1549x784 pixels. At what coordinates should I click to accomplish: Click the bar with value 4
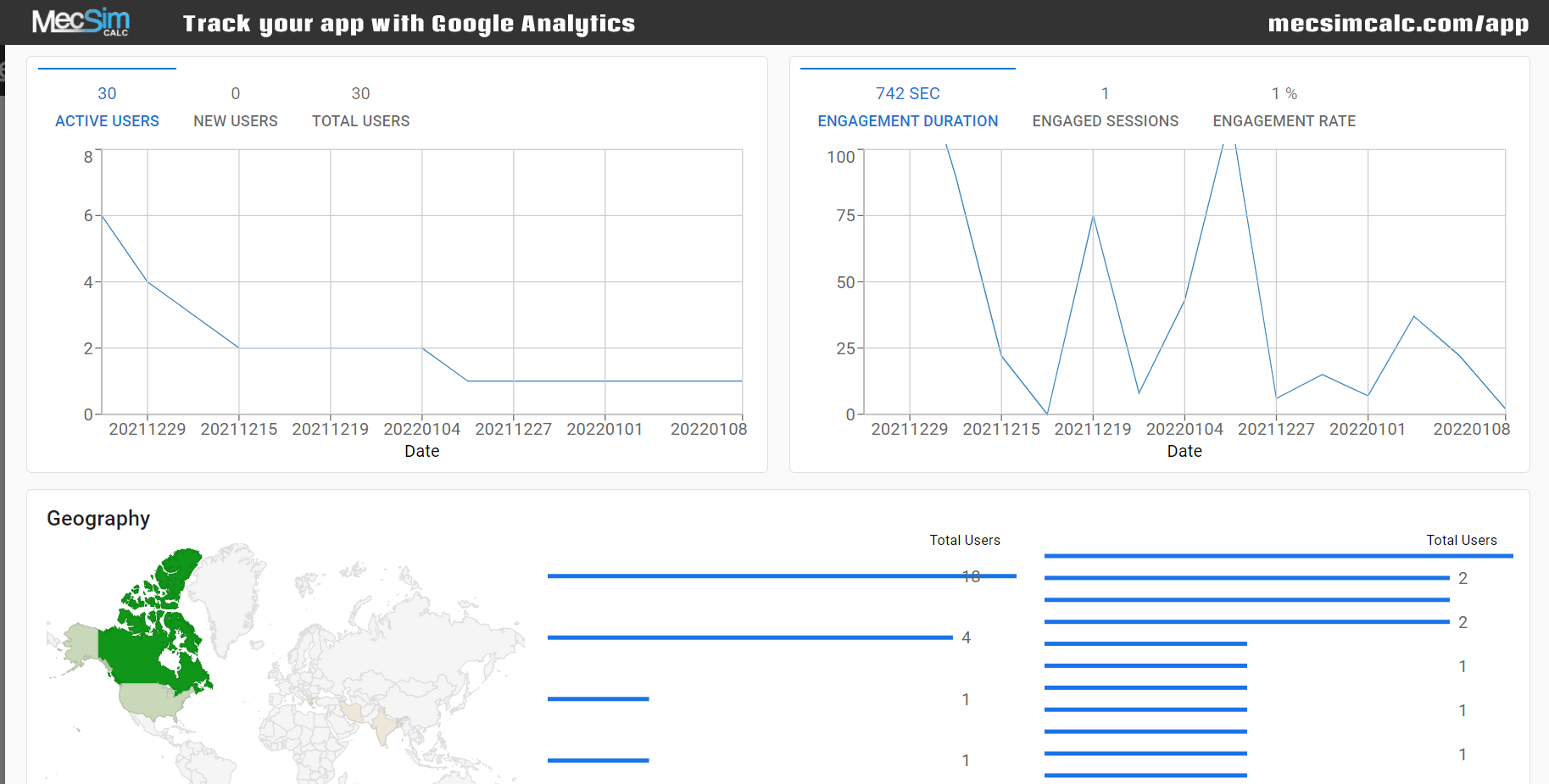coord(750,637)
